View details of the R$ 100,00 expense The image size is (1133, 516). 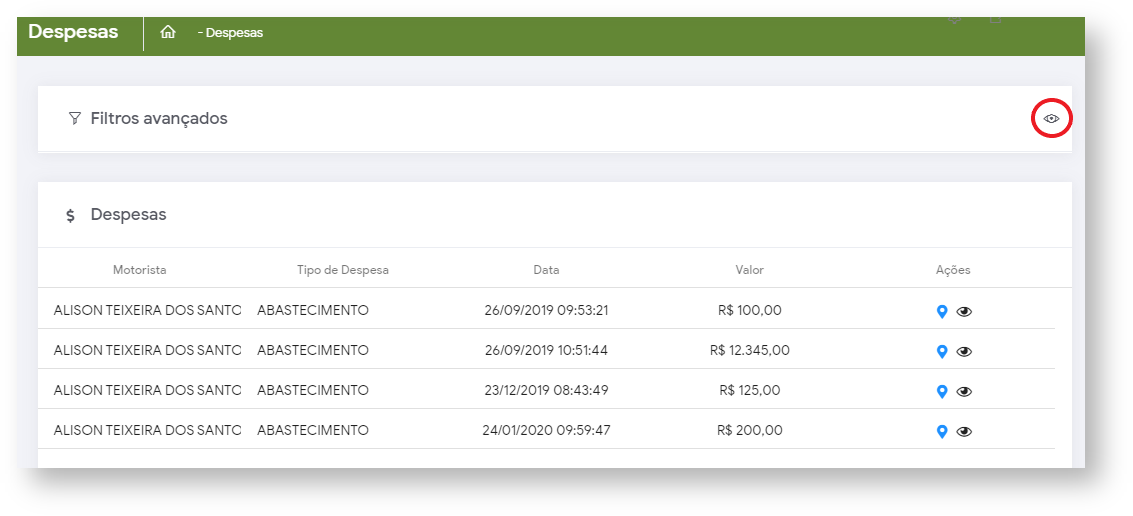[964, 311]
